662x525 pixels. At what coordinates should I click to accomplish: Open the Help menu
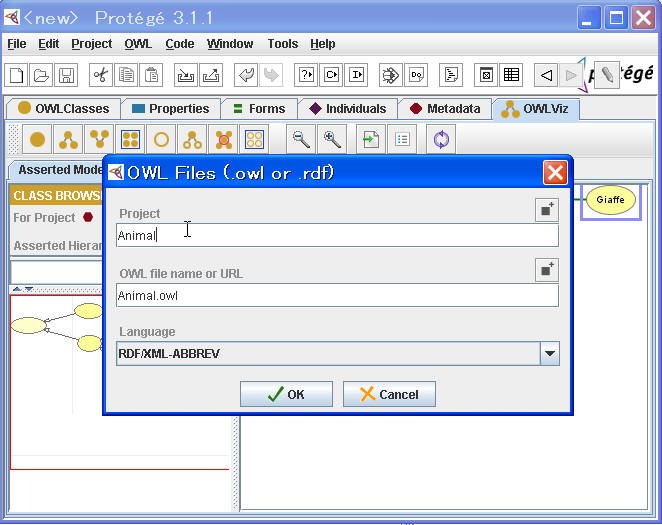pos(323,43)
